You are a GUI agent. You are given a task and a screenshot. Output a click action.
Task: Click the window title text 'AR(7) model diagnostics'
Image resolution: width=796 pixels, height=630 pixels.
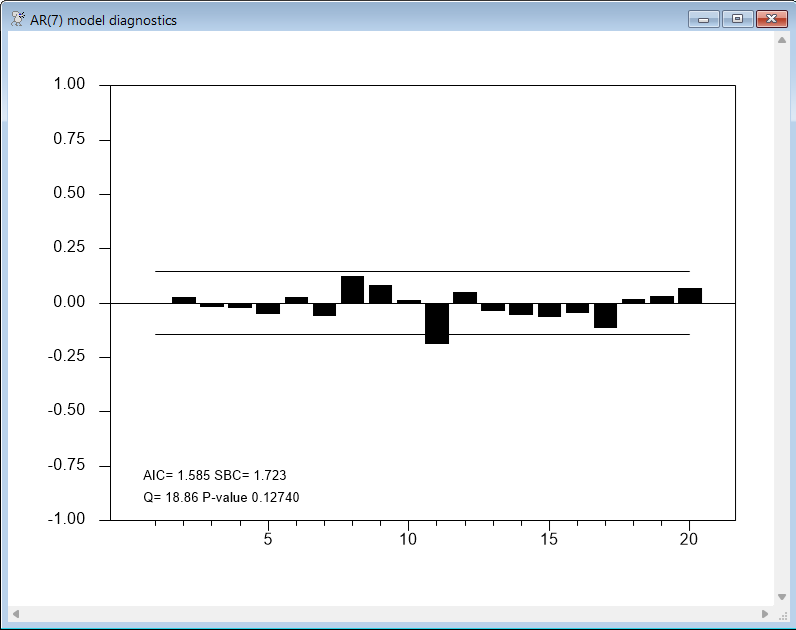[x=104, y=20]
